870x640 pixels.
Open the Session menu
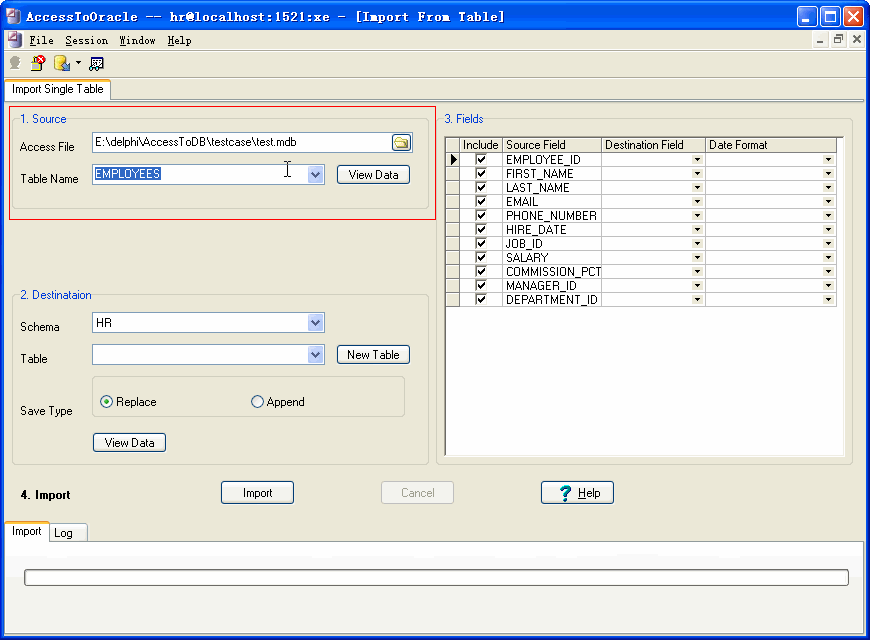click(x=87, y=40)
